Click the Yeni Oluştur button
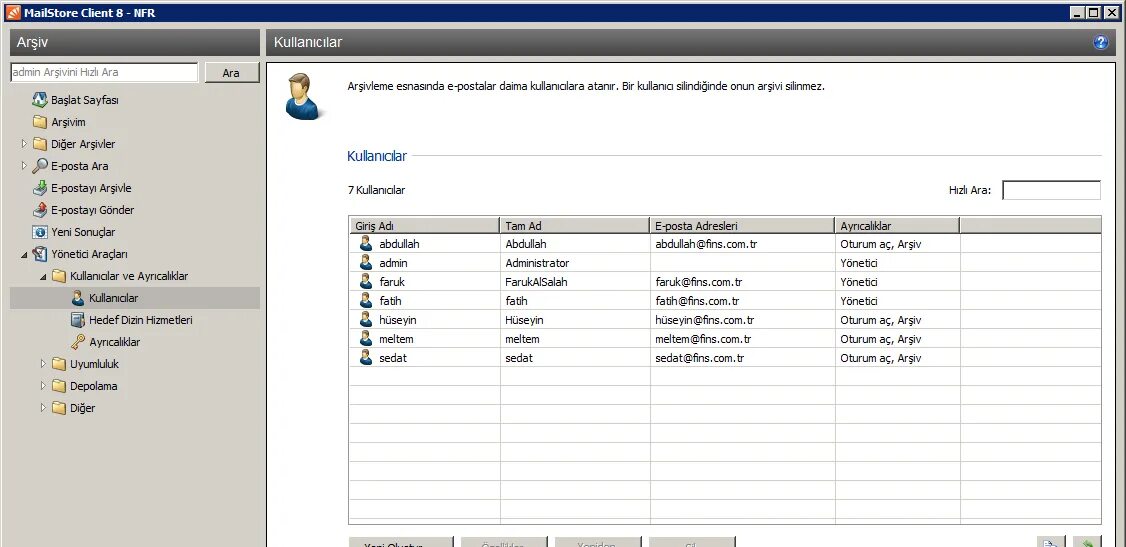The height and width of the screenshot is (547, 1126). [x=401, y=543]
